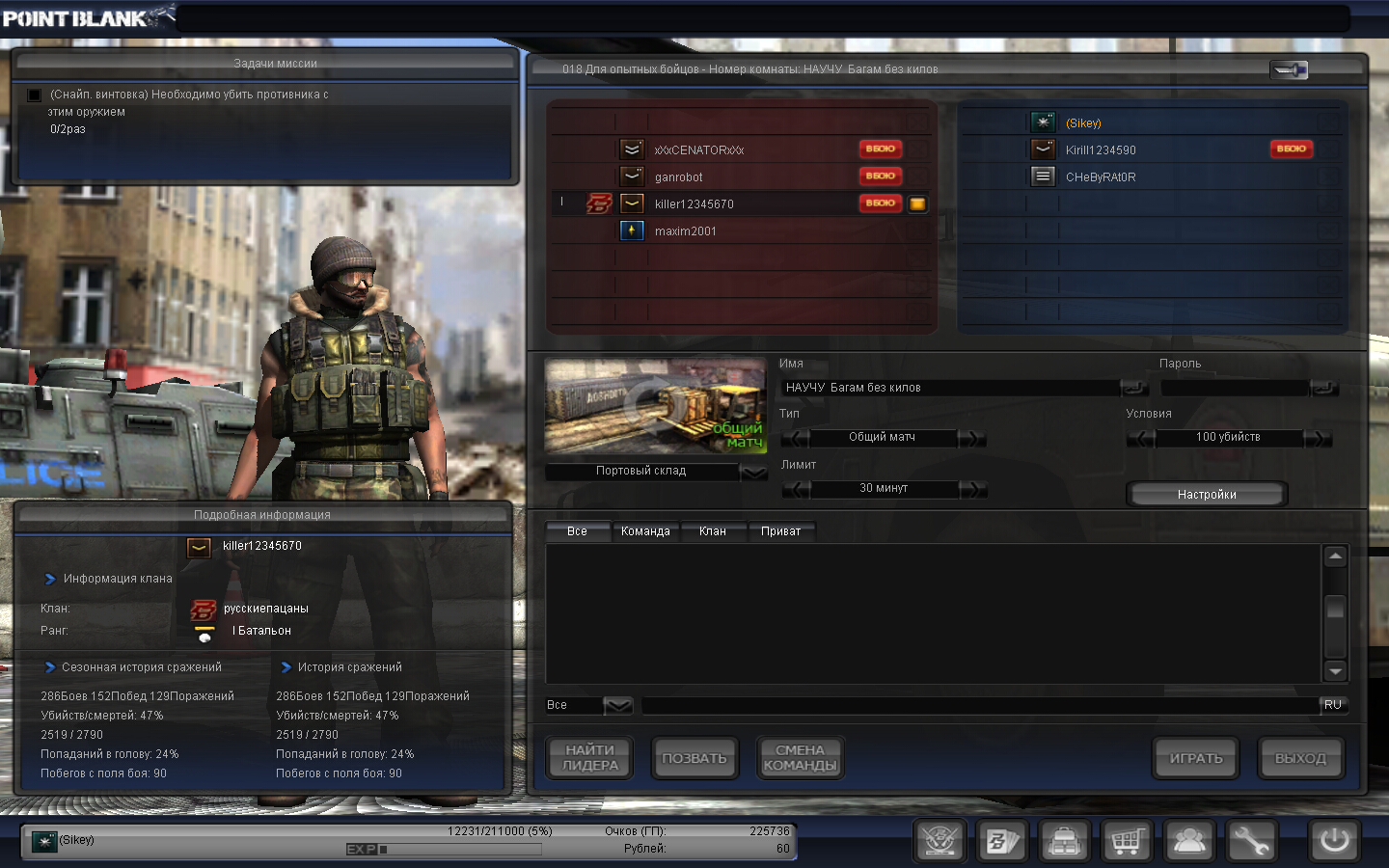Open the clan emblem icon in bottom toolbar
The height and width of the screenshot is (868, 1389).
(x=940, y=841)
